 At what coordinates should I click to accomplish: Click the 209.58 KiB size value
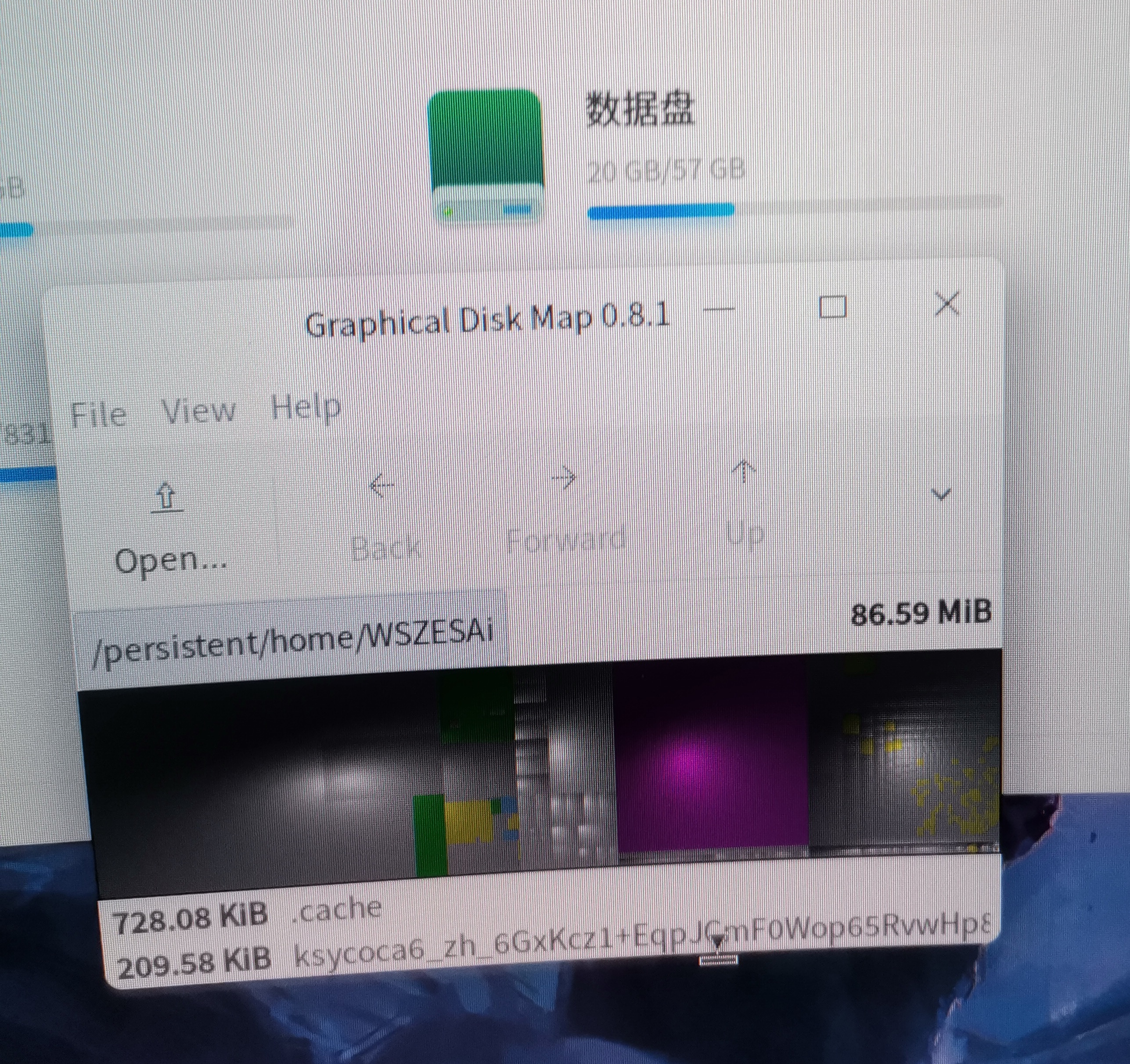(x=194, y=962)
